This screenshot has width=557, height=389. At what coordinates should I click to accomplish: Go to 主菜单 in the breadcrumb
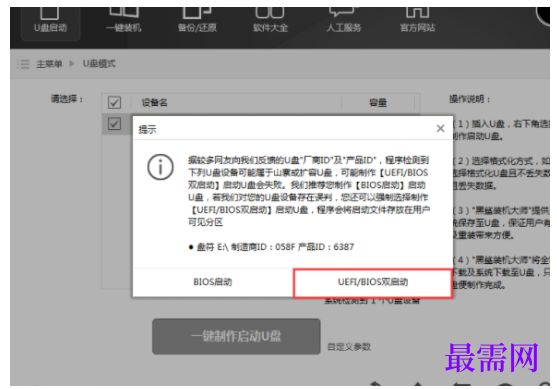tap(49, 64)
